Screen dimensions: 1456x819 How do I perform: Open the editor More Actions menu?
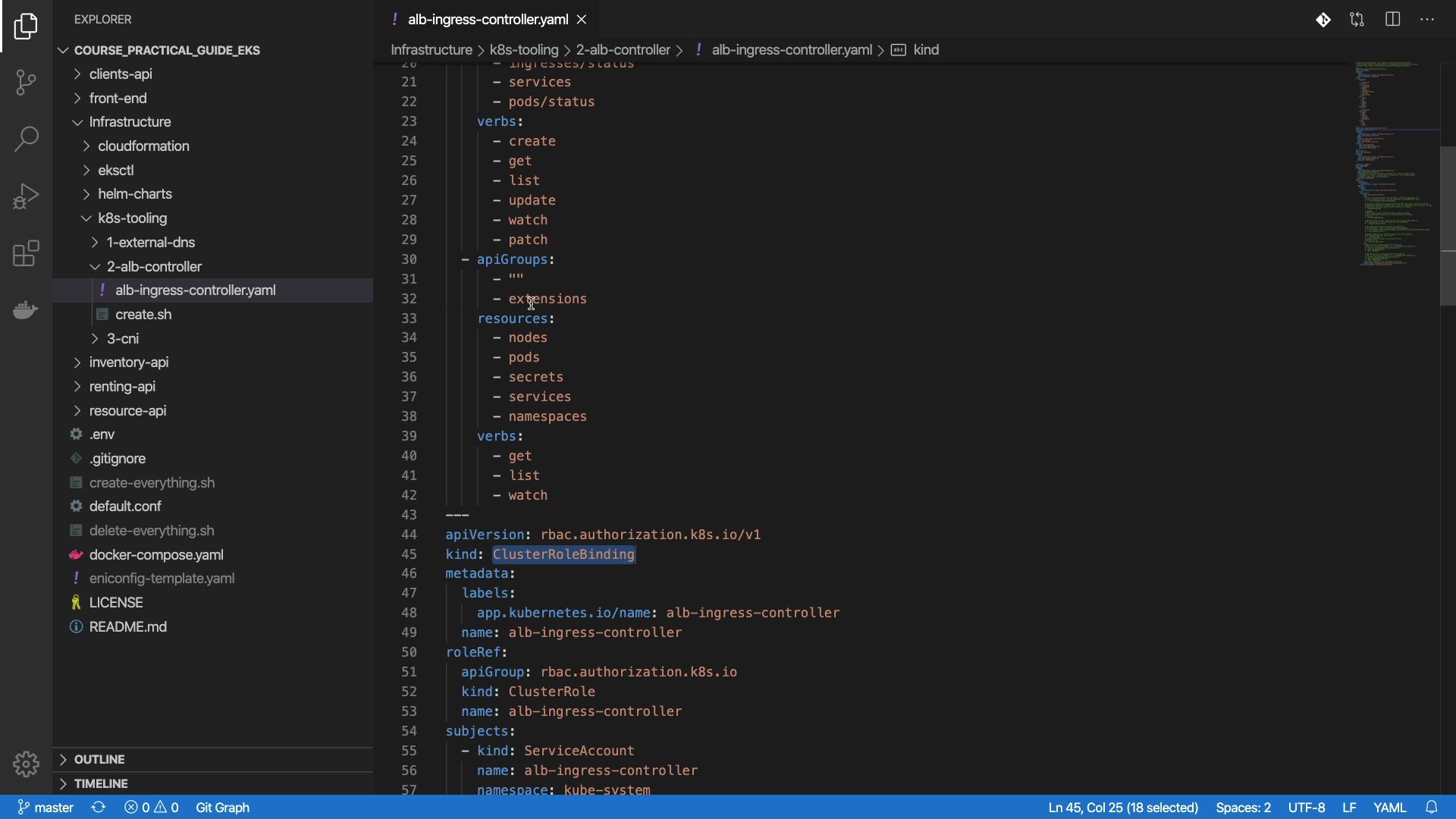1427,20
